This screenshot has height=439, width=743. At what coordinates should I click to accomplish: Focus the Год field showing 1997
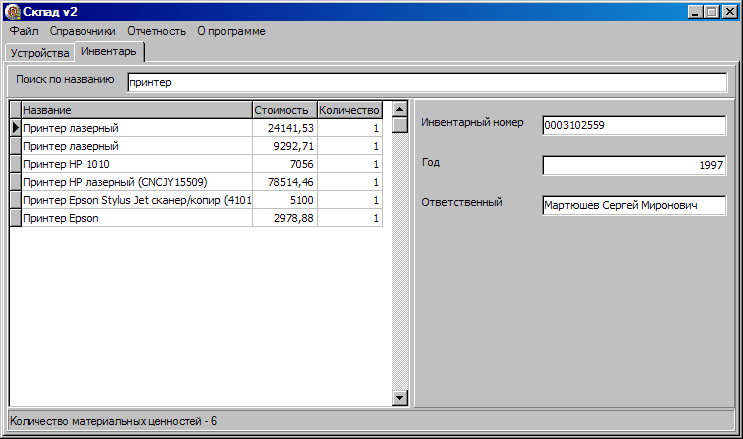[634, 165]
